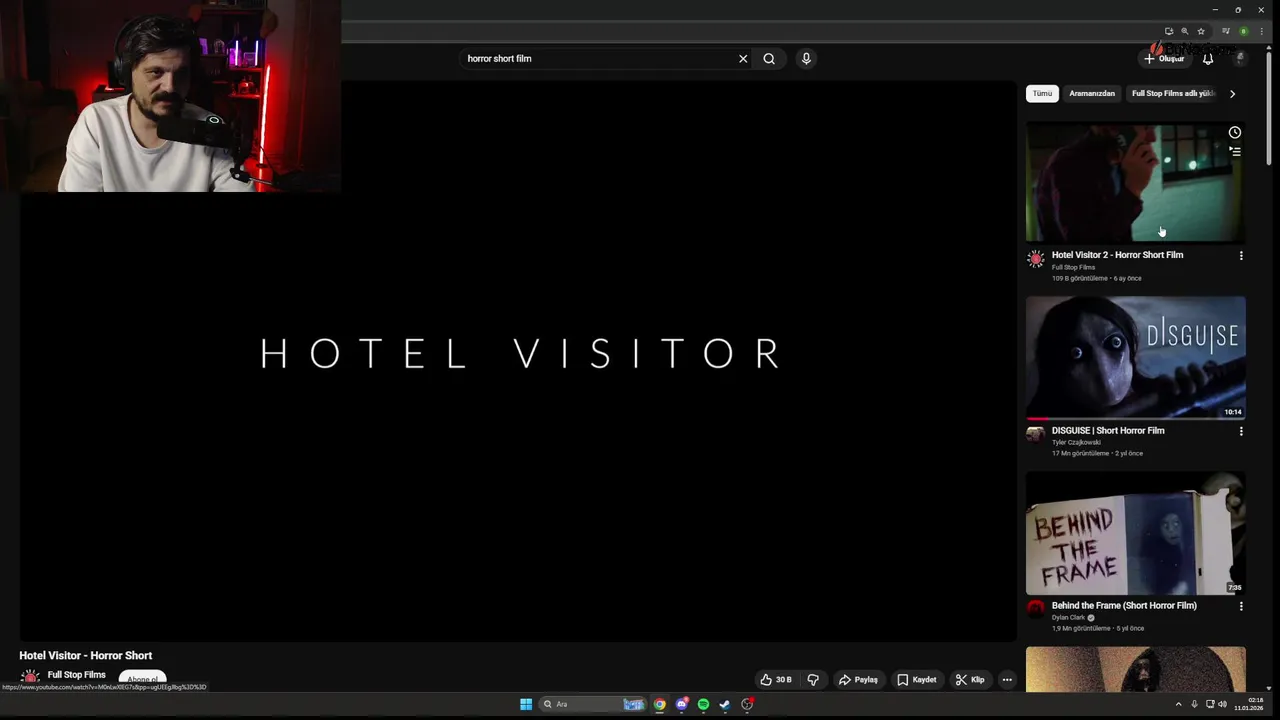The height and width of the screenshot is (720, 1280).
Task: Open the Windows Start menu
Action: (526, 704)
